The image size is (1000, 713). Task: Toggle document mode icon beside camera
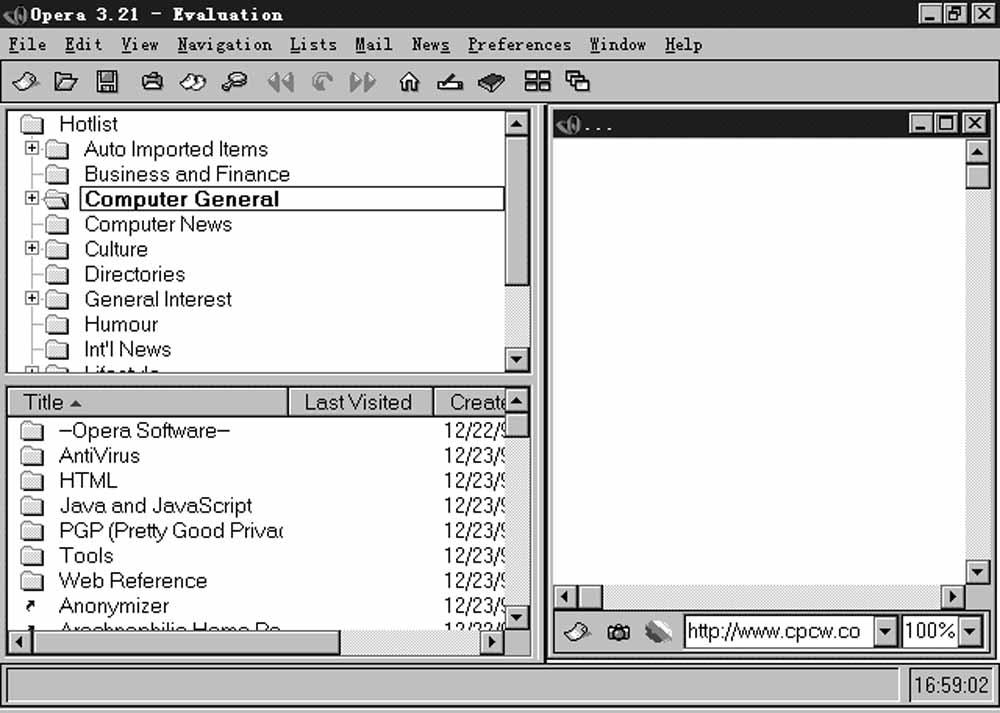click(658, 631)
